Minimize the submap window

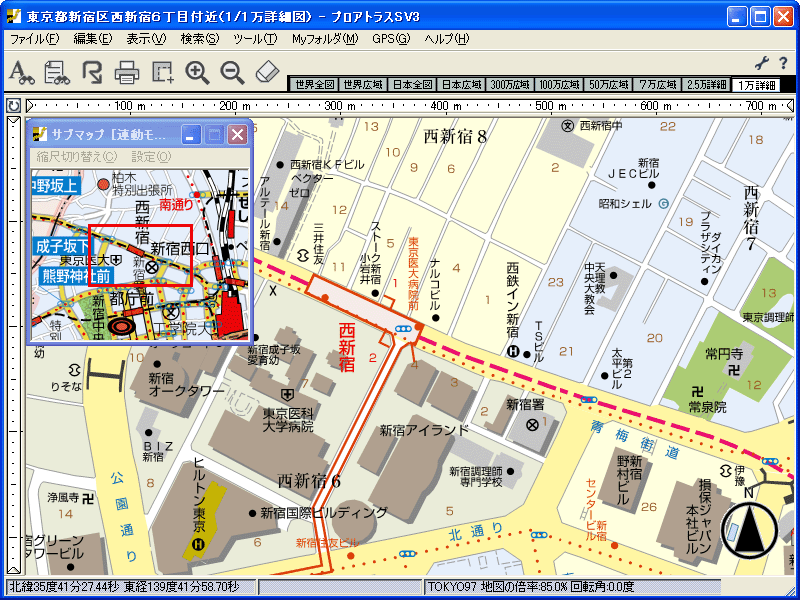(x=190, y=135)
